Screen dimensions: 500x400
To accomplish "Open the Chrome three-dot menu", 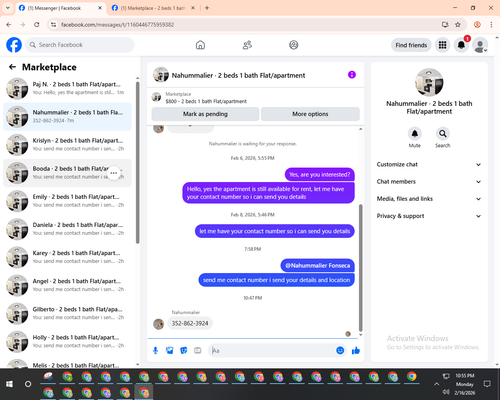I will click(491, 25).
